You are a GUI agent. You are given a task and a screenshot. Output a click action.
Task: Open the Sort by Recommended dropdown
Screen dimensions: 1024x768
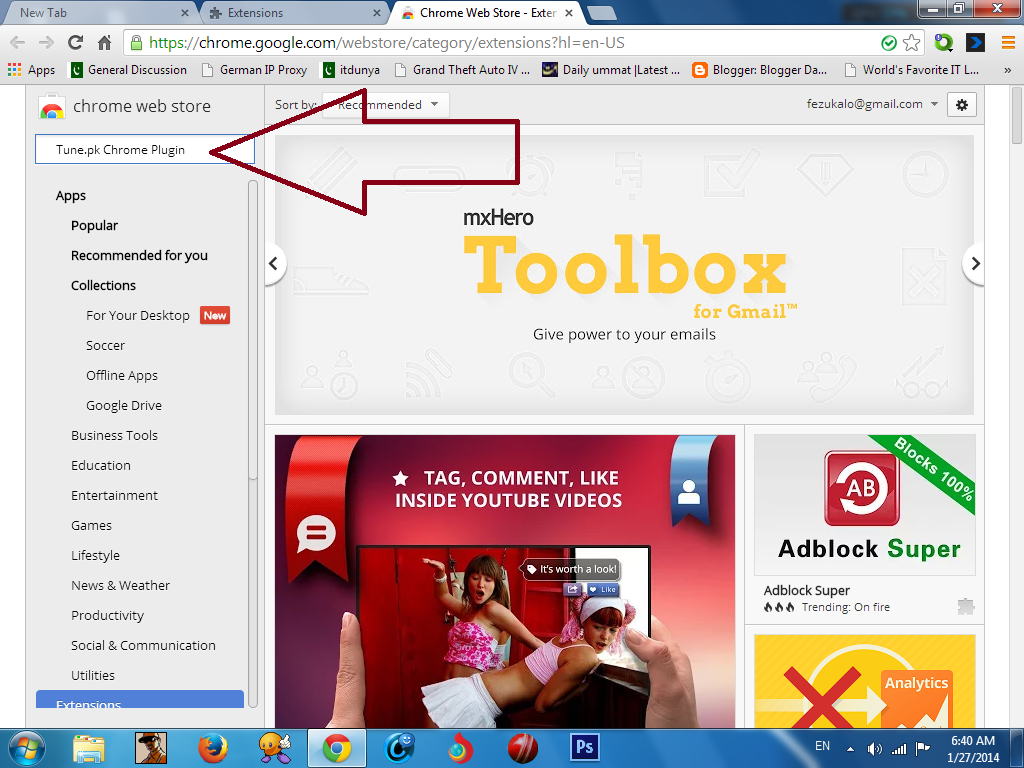pos(385,104)
